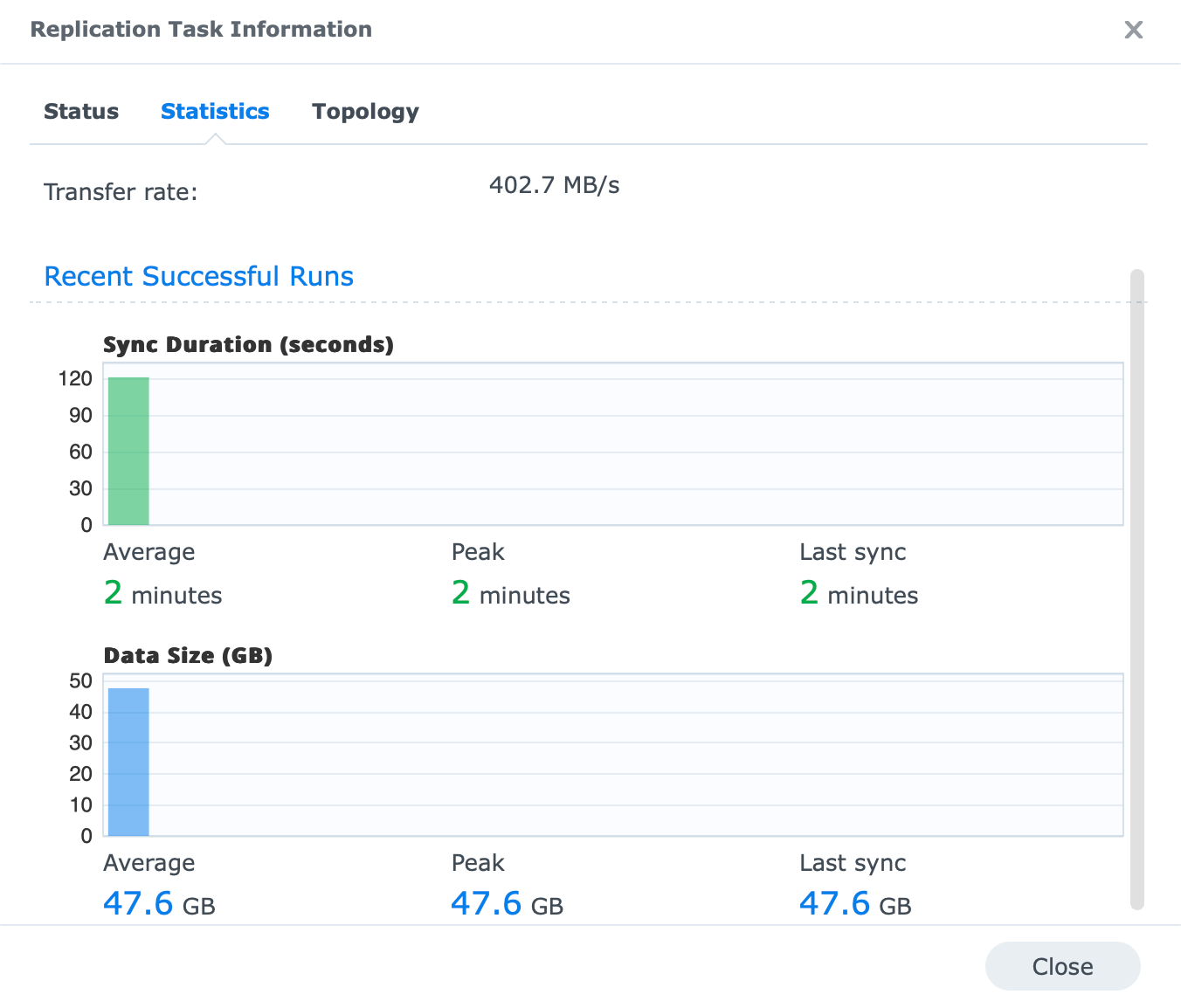Open the Topology tab
This screenshot has height=1008, width=1181.
(365, 112)
